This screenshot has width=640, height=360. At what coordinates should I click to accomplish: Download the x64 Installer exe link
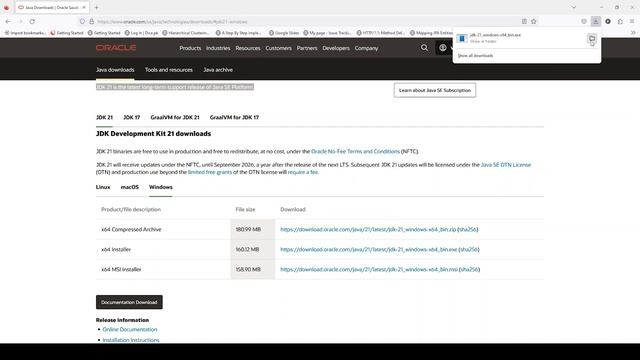pyautogui.click(x=369, y=249)
